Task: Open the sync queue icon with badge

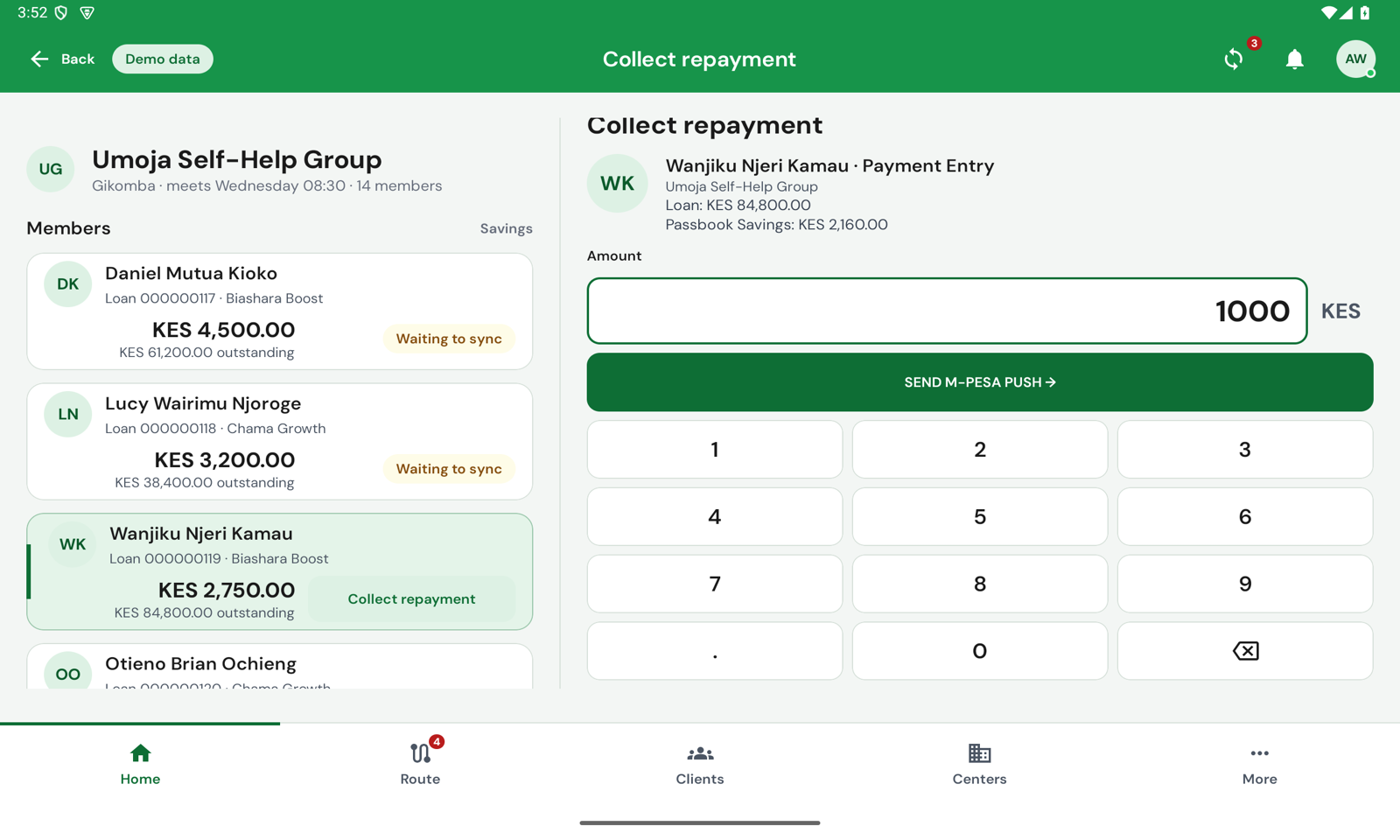Action: click(1234, 59)
